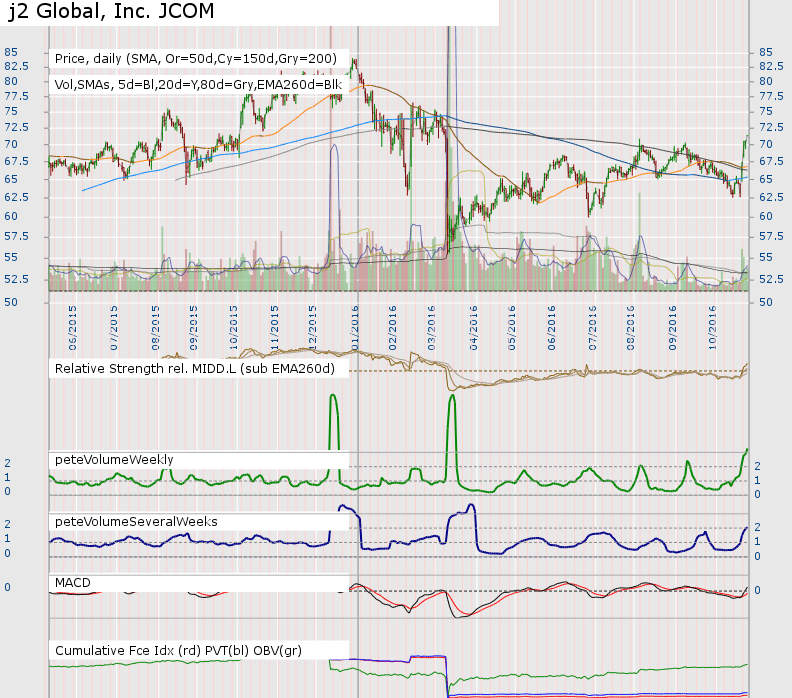Click the 50 value on left price axis
This screenshot has height=698, width=792.
tap(11, 303)
